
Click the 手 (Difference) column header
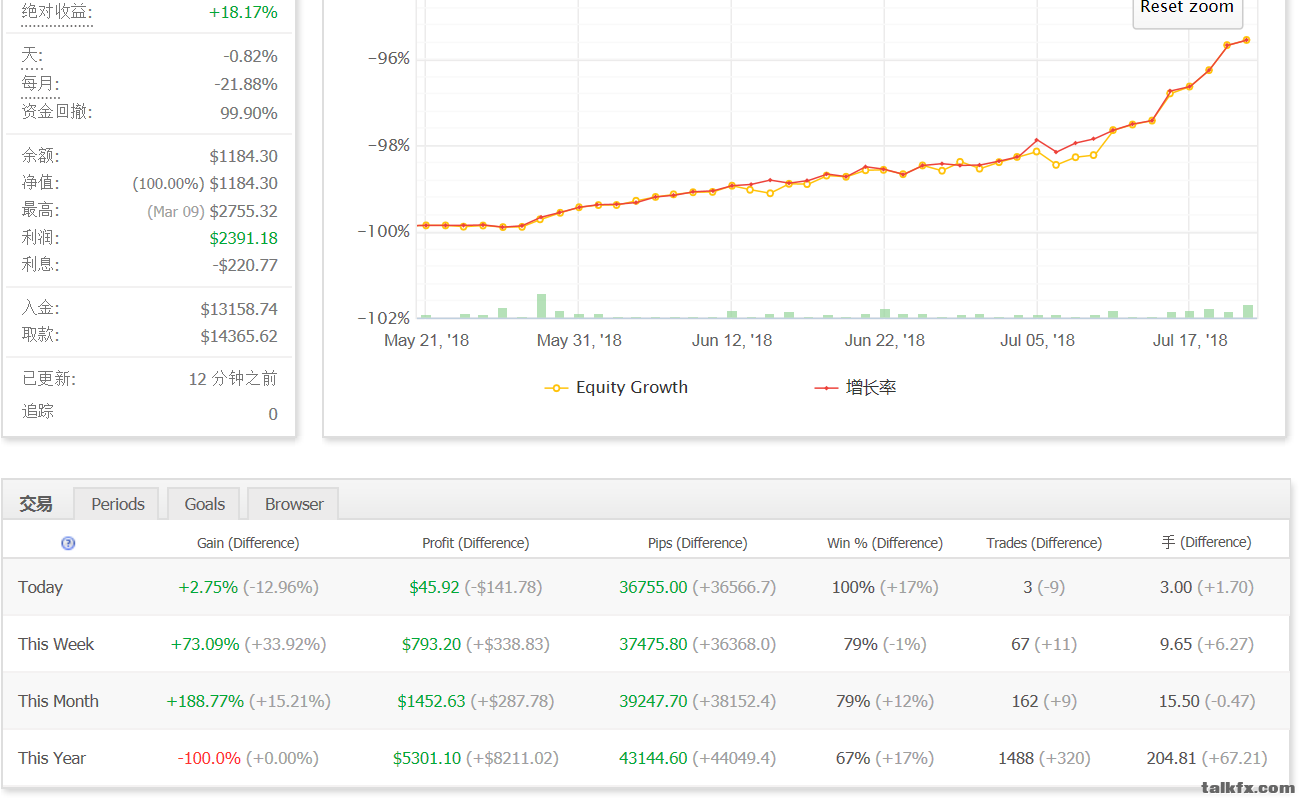click(x=1206, y=543)
